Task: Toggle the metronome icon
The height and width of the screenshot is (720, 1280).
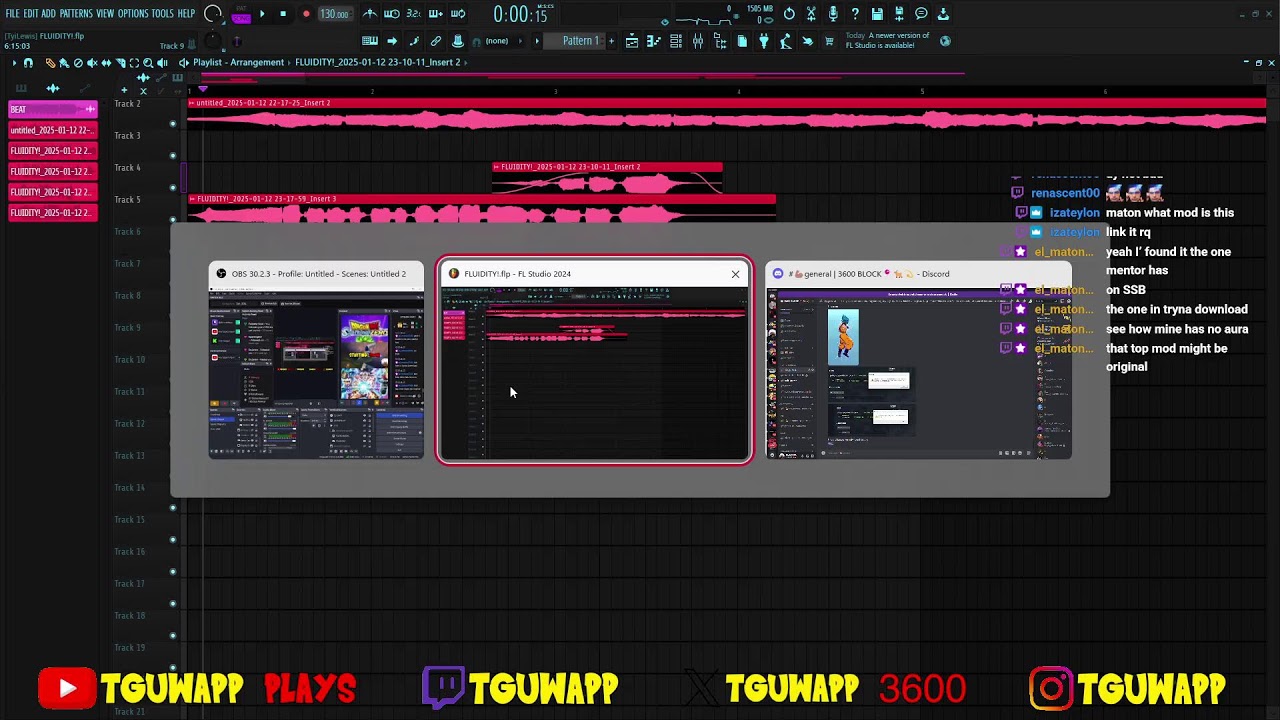Action: (370, 14)
